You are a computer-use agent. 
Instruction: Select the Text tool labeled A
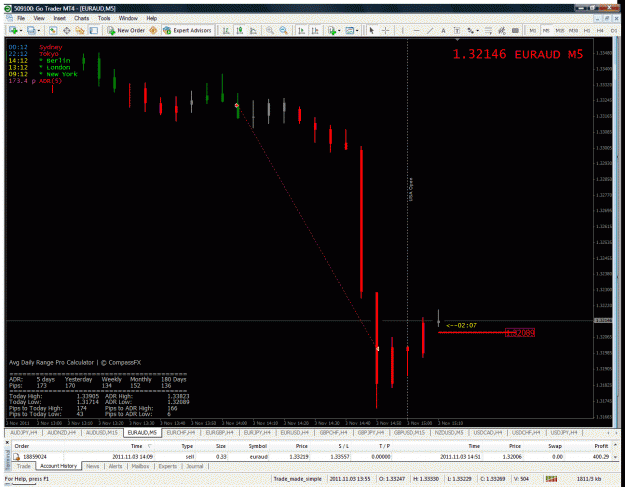443,30
